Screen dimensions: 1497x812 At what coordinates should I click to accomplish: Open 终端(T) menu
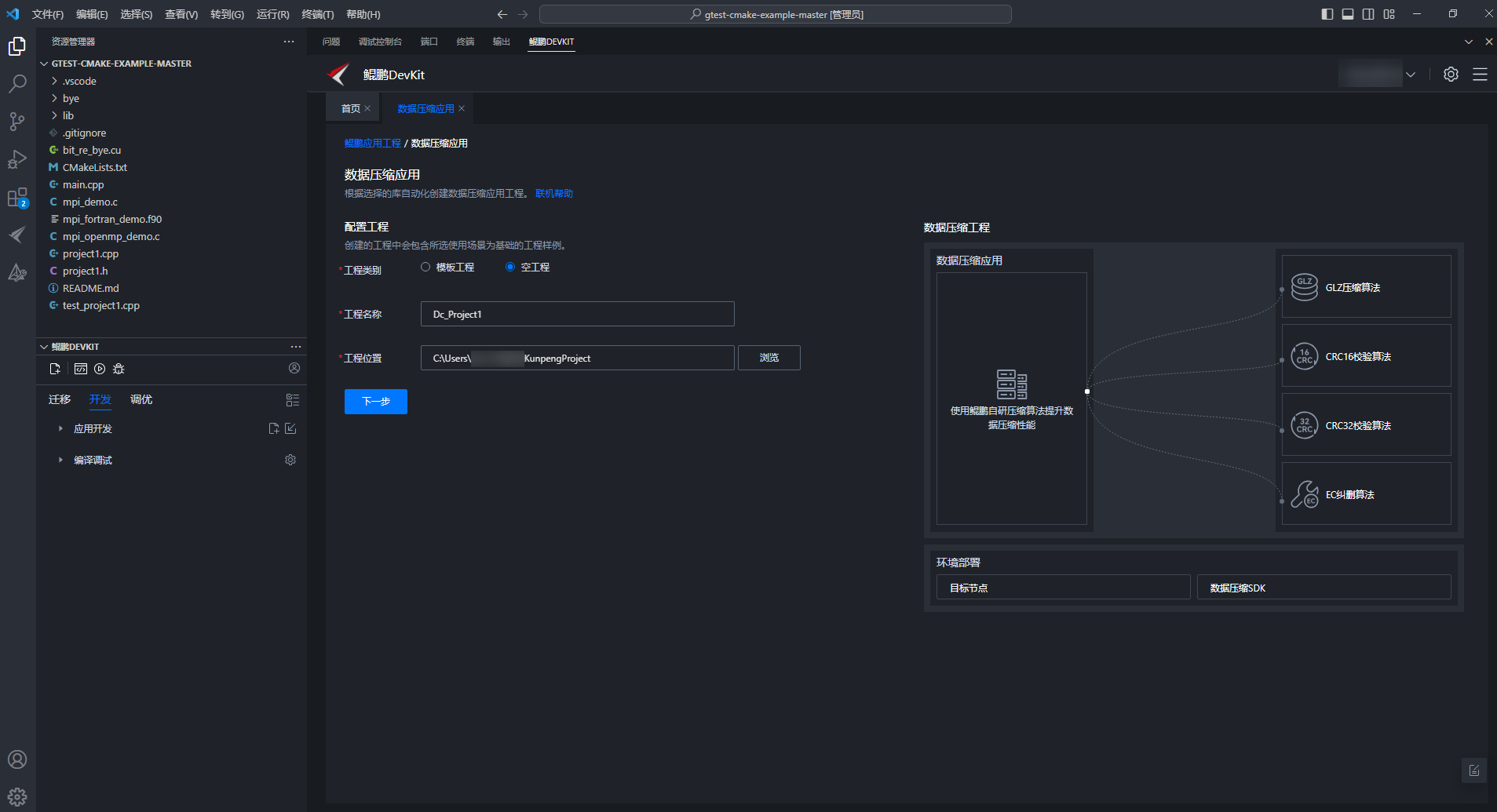click(318, 14)
